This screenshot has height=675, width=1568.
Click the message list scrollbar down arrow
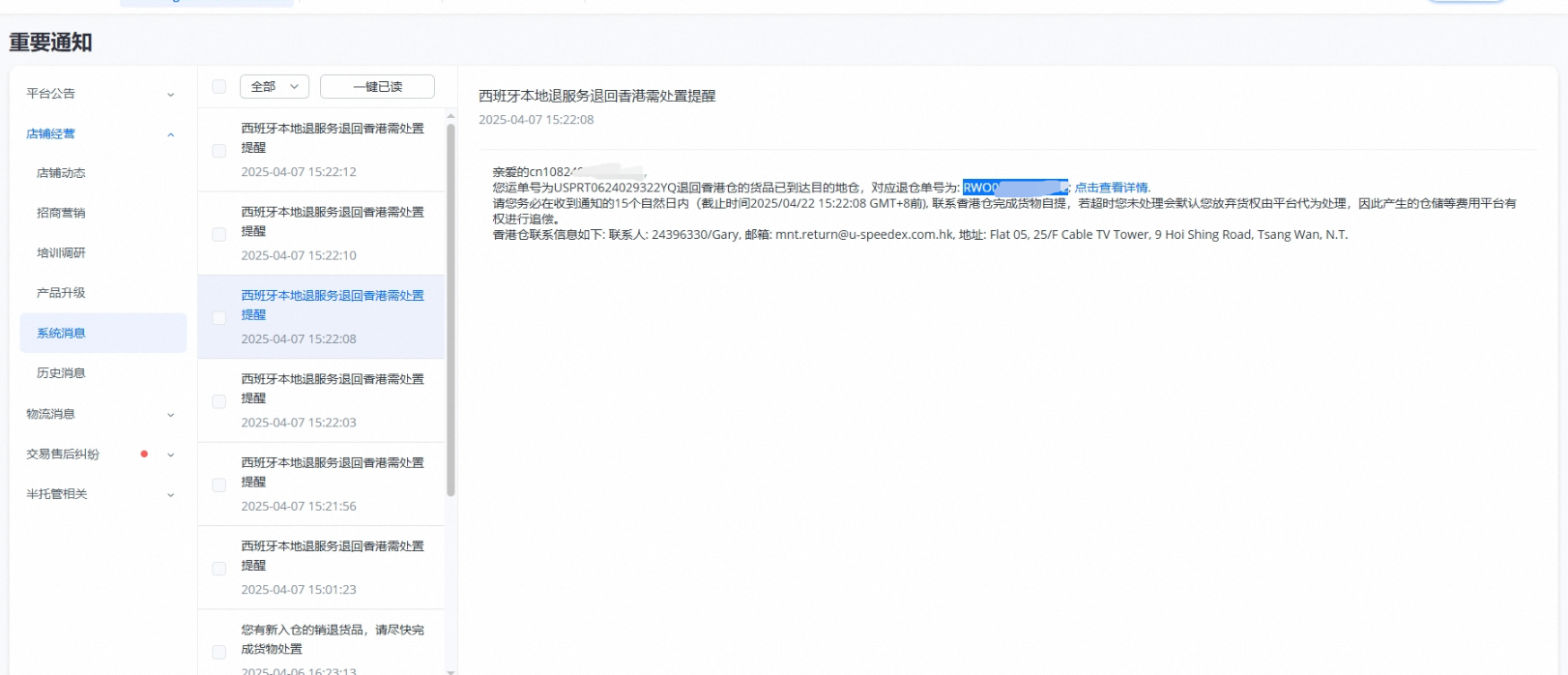[x=450, y=669]
